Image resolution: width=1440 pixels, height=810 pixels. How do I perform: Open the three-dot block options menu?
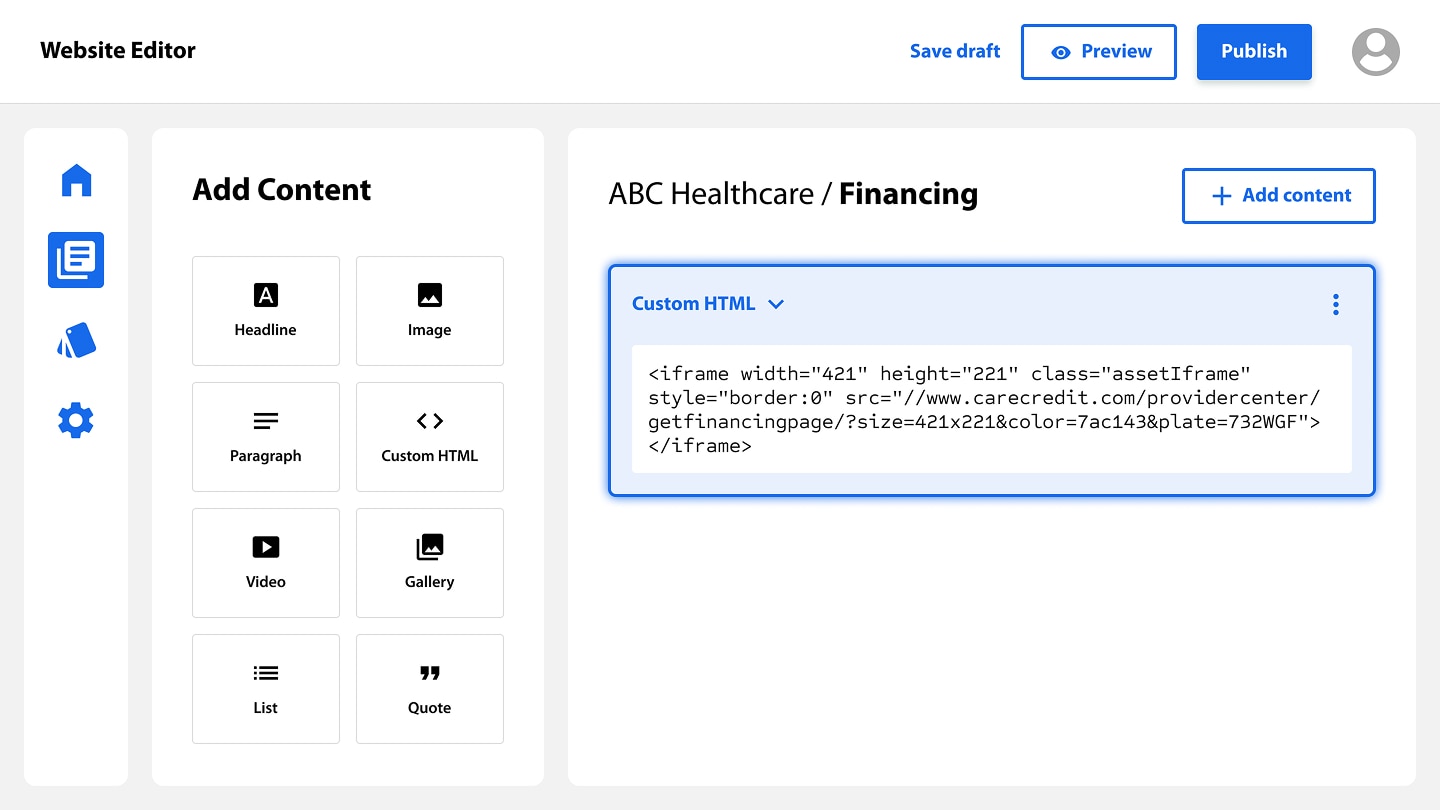coord(1335,304)
